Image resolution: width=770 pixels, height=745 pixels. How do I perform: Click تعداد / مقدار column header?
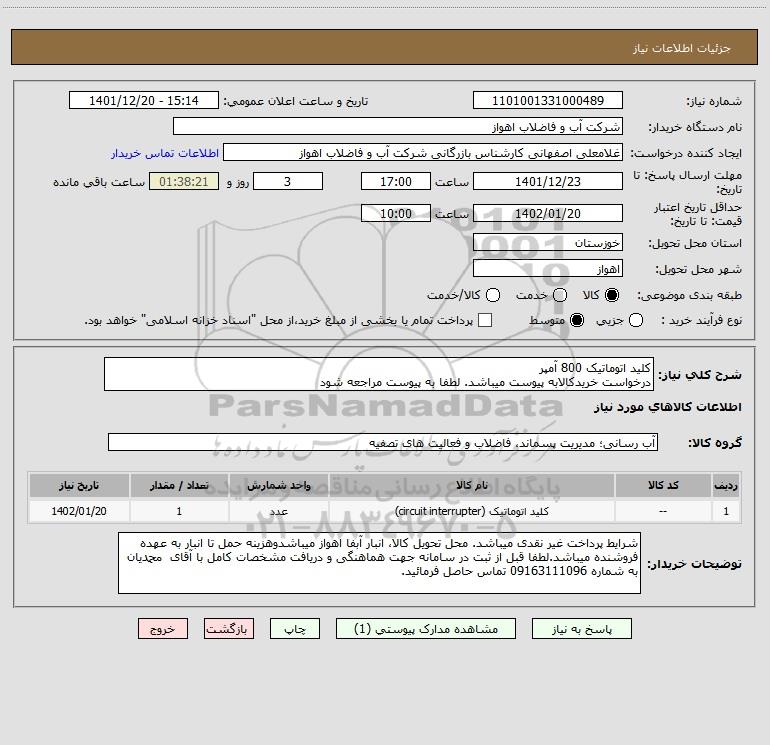[x=179, y=485]
